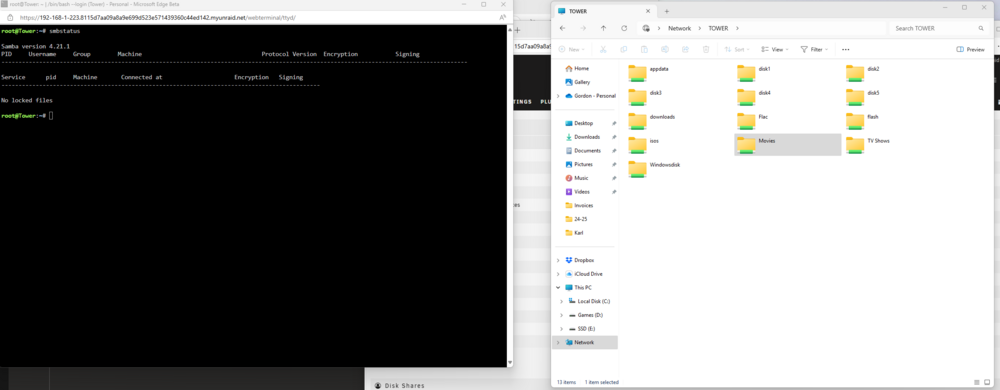Select Gordon - Personal OneDrive
This screenshot has height=390, width=1000.
pyautogui.click(x=590, y=96)
